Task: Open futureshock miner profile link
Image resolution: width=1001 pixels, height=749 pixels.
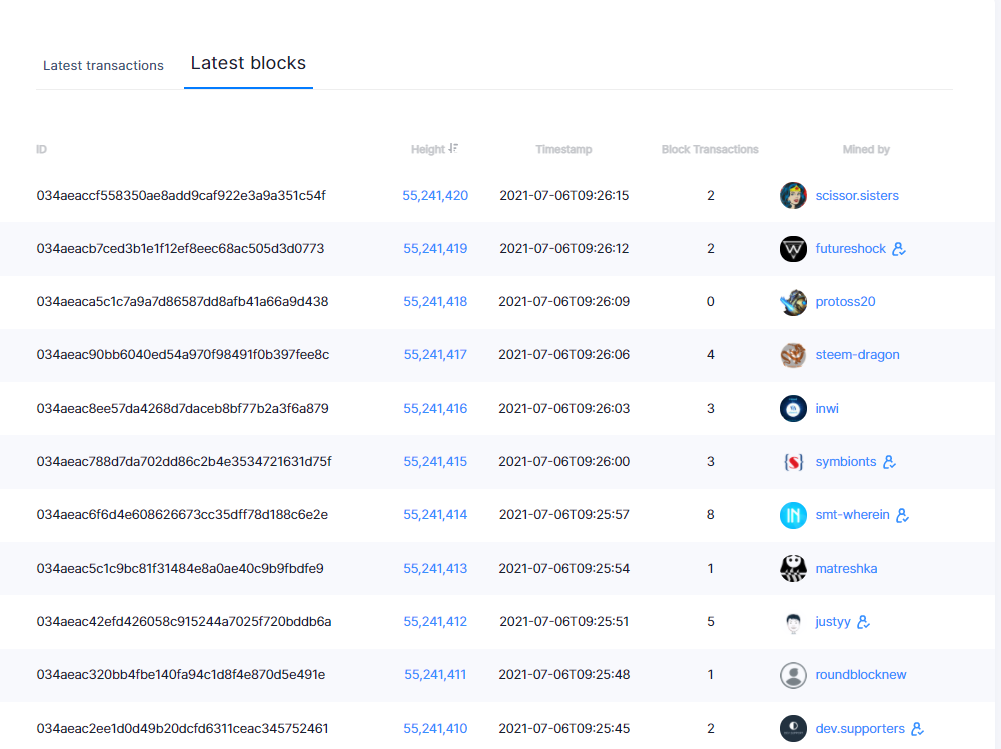Action: coord(850,248)
